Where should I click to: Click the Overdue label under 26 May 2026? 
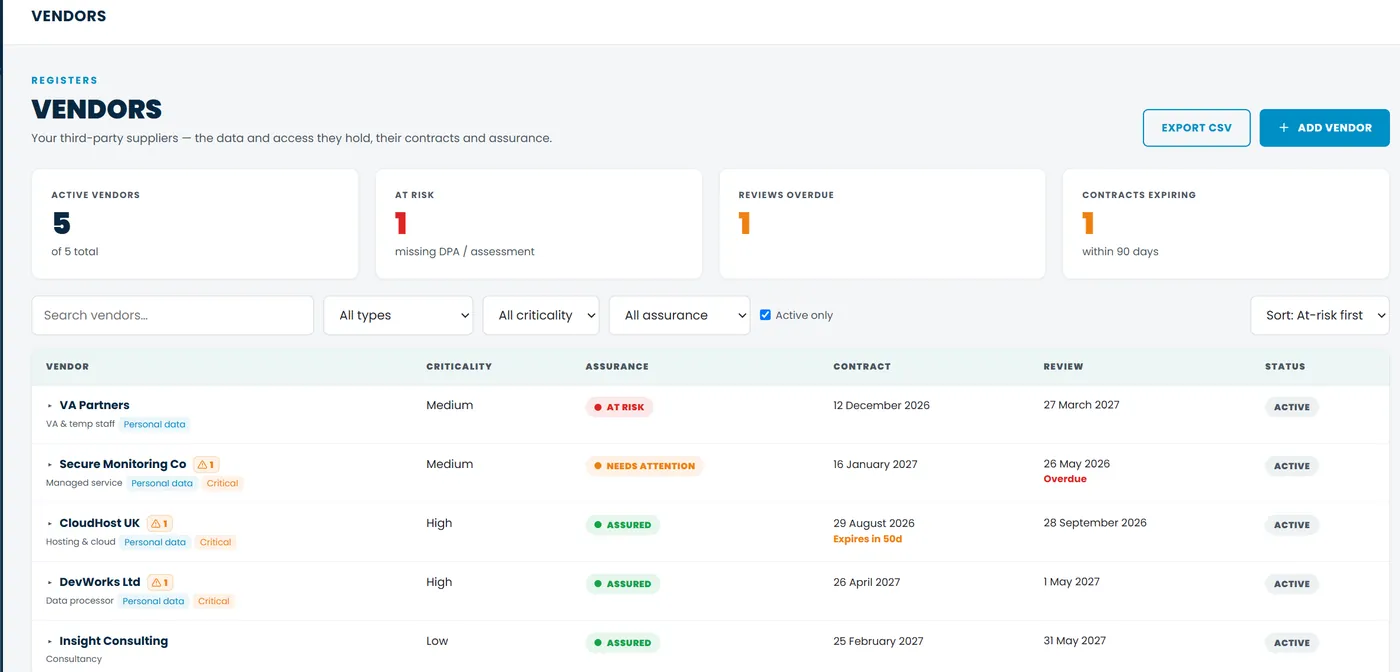point(1065,479)
